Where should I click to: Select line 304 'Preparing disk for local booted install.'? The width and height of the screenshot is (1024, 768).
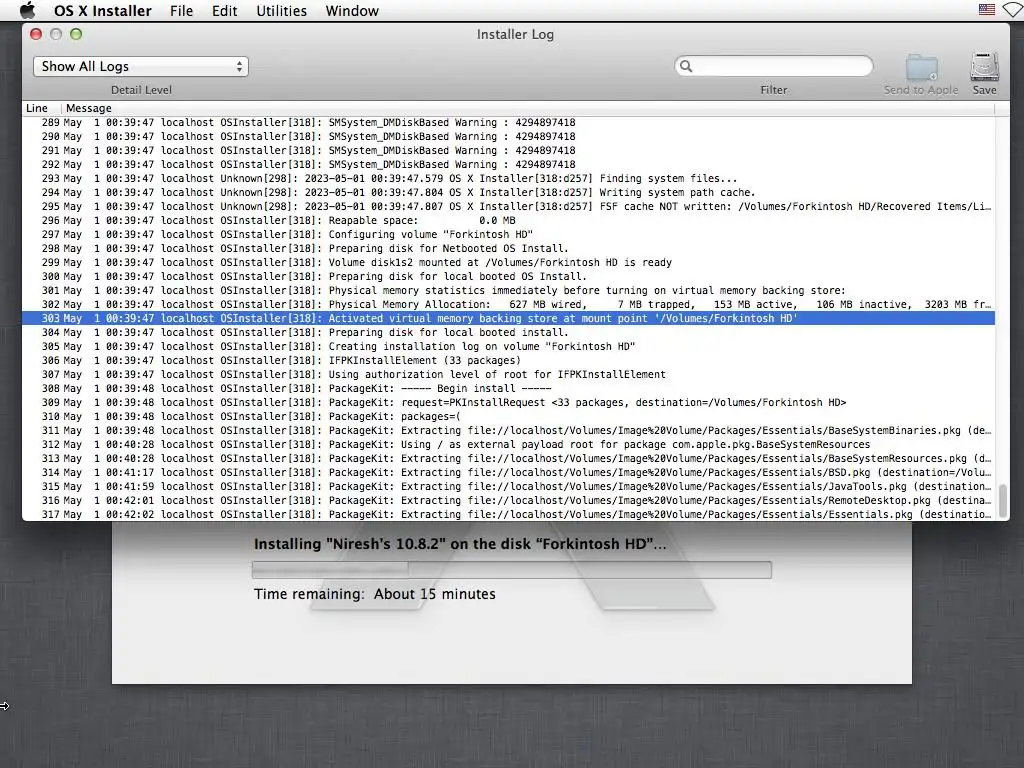(x=508, y=332)
